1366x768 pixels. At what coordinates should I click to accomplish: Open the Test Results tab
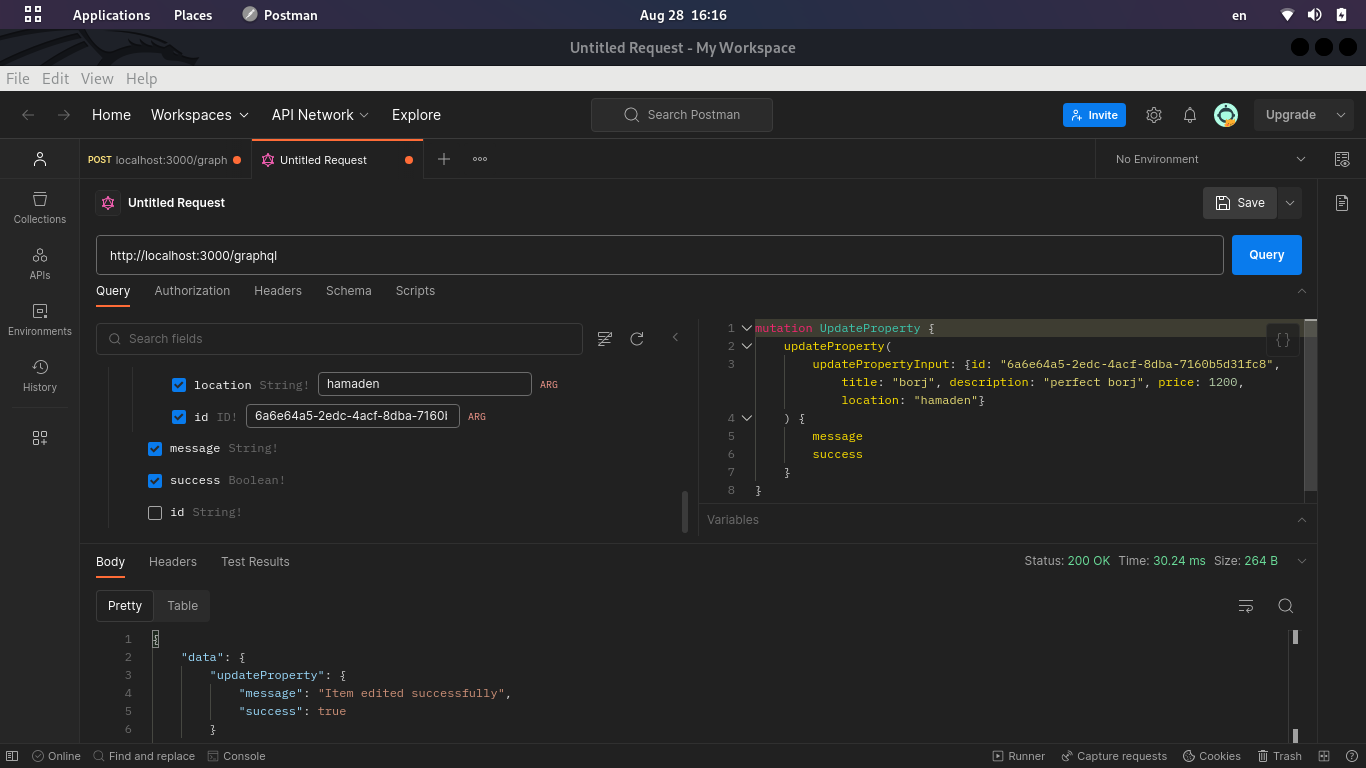pyautogui.click(x=255, y=562)
